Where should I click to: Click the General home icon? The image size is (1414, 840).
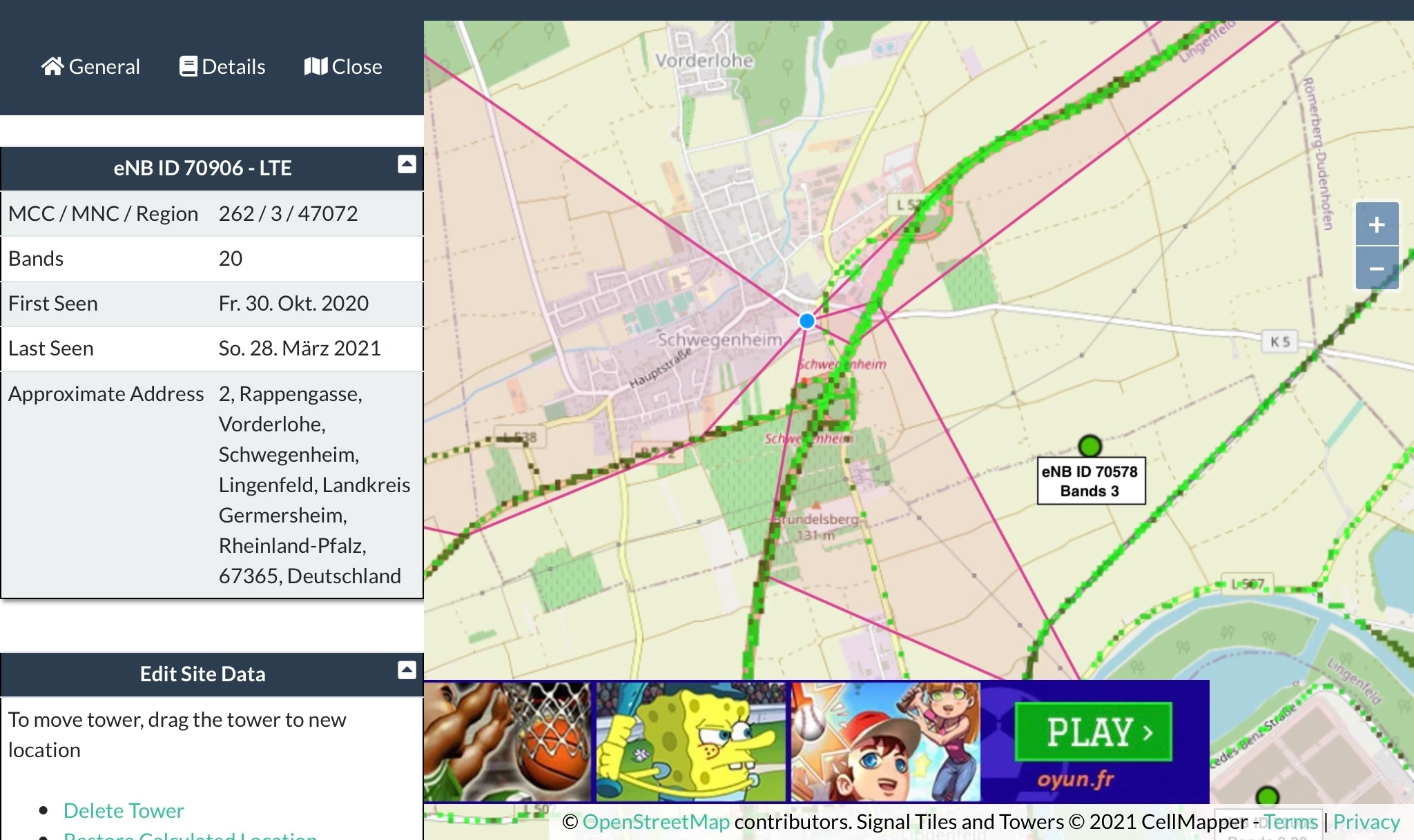52,66
